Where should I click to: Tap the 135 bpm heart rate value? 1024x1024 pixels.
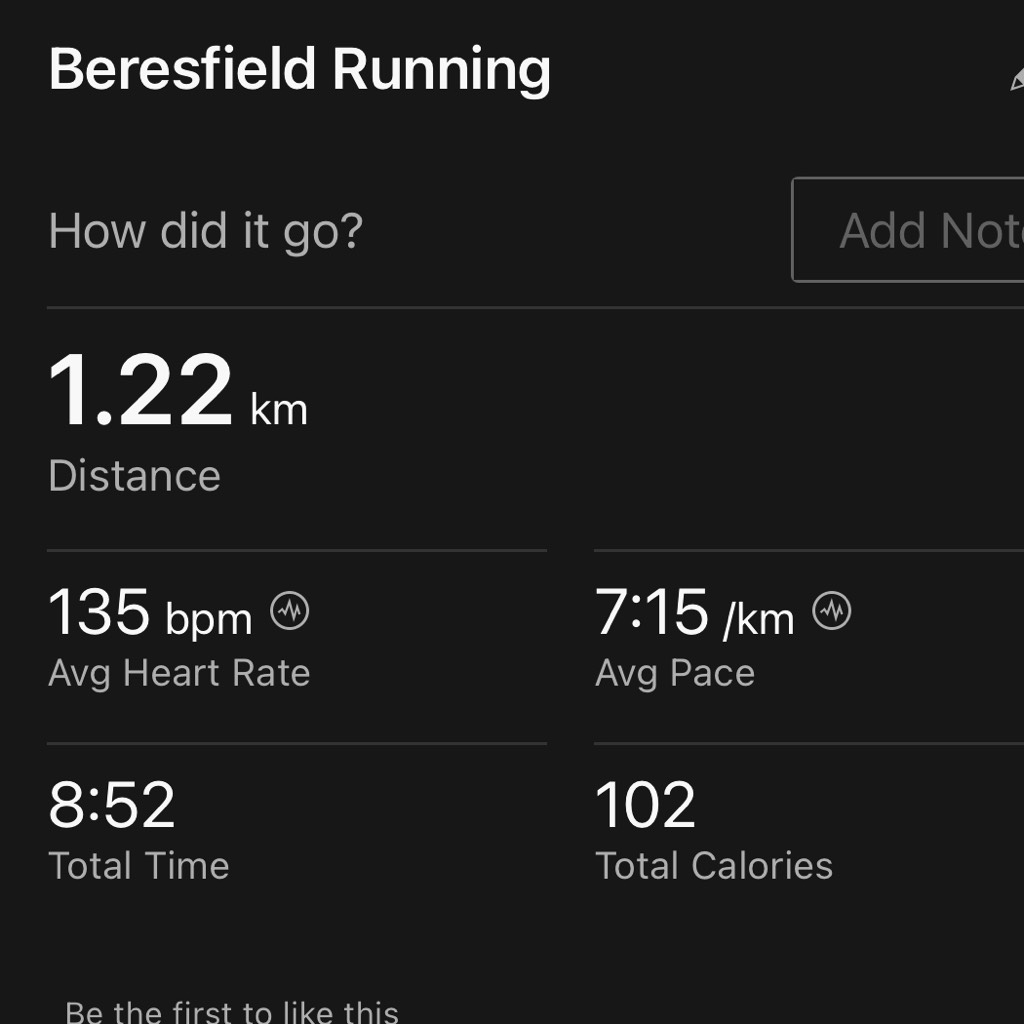point(150,612)
